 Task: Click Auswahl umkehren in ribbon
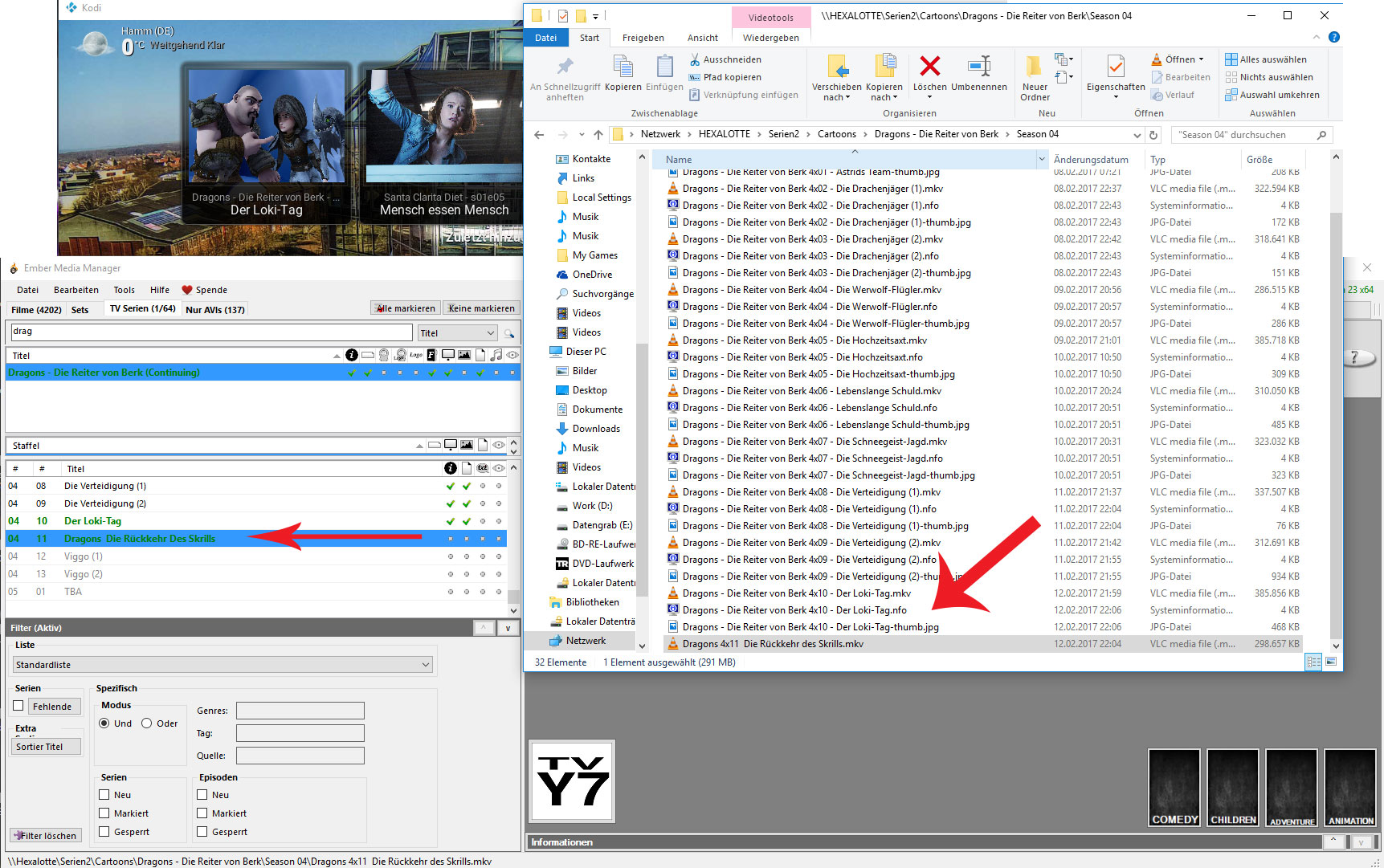1272,95
